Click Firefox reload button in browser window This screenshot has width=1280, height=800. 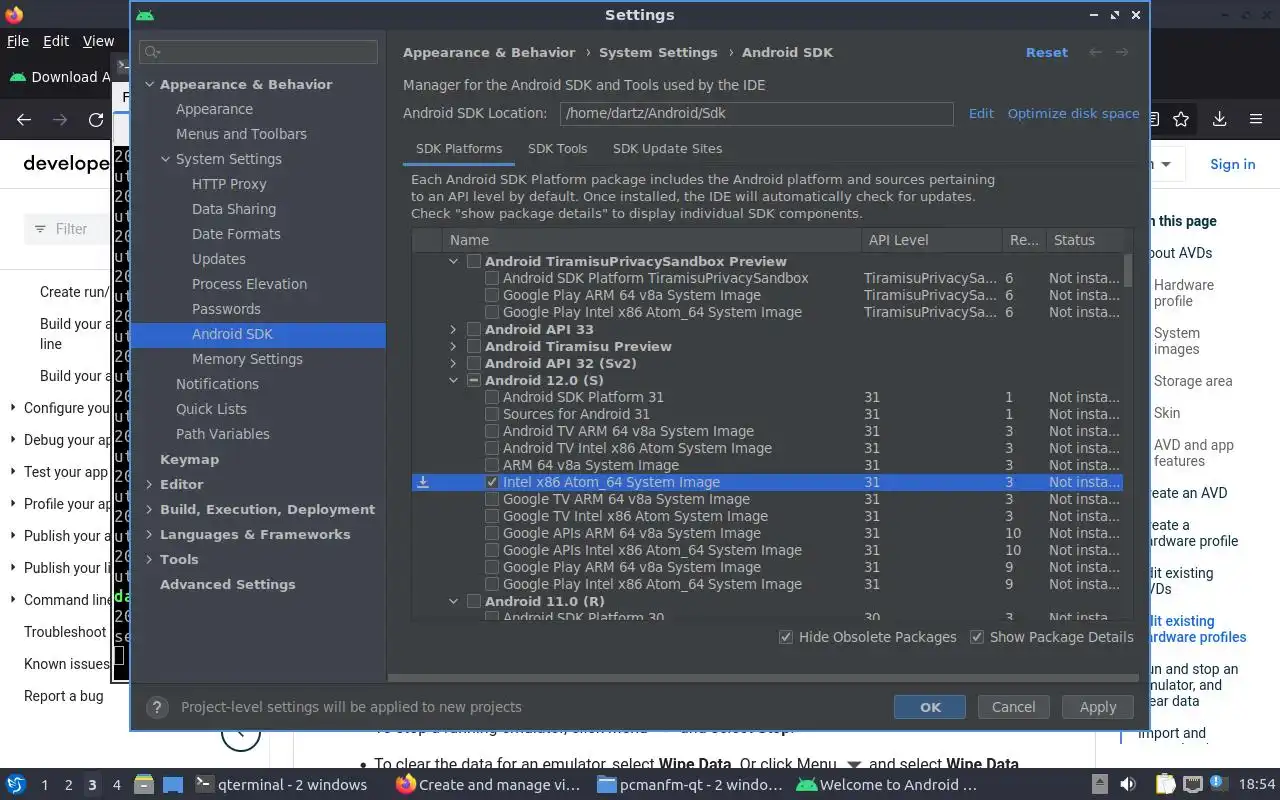pos(96,120)
